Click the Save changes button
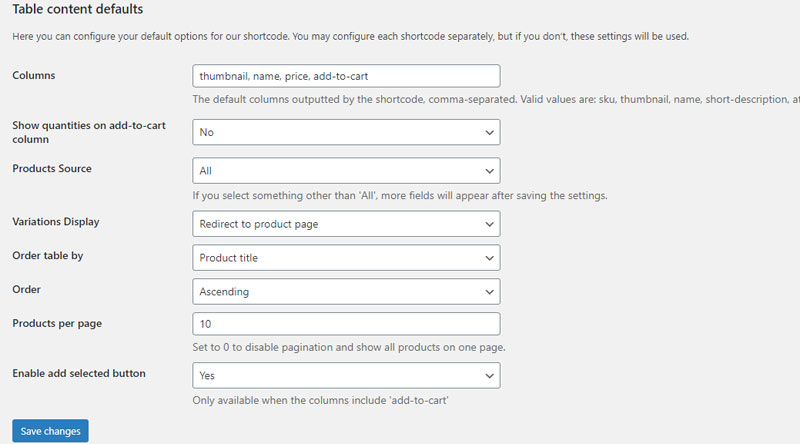Viewport: 800px width, 444px height. click(x=51, y=431)
